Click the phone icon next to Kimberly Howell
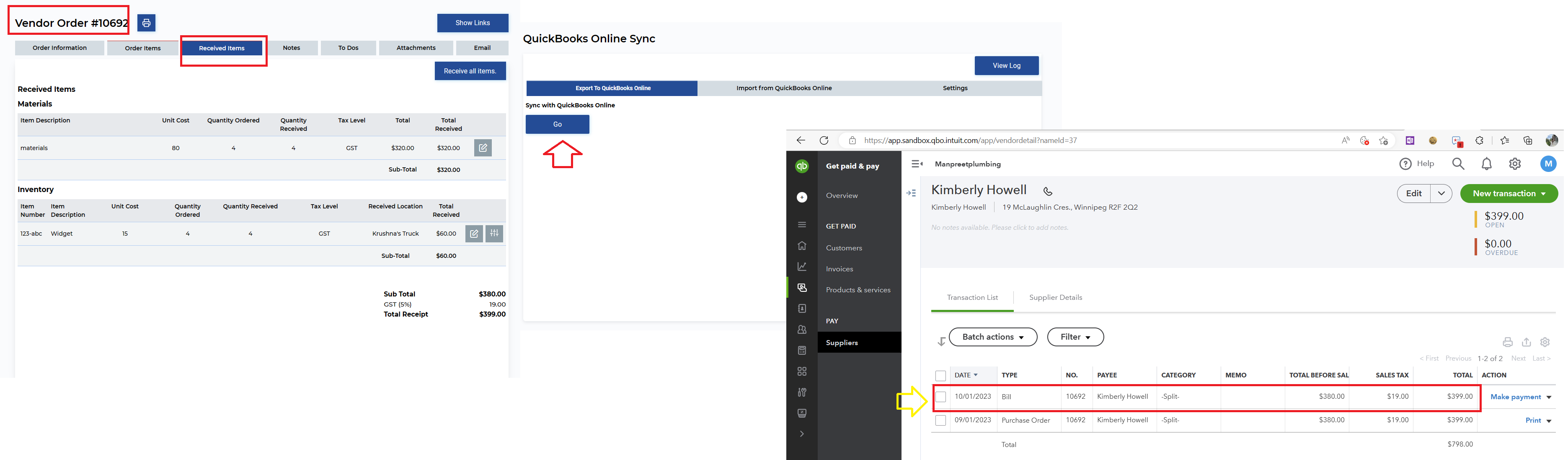Image resolution: width=1568 pixels, height=460 pixels. 1048,191
